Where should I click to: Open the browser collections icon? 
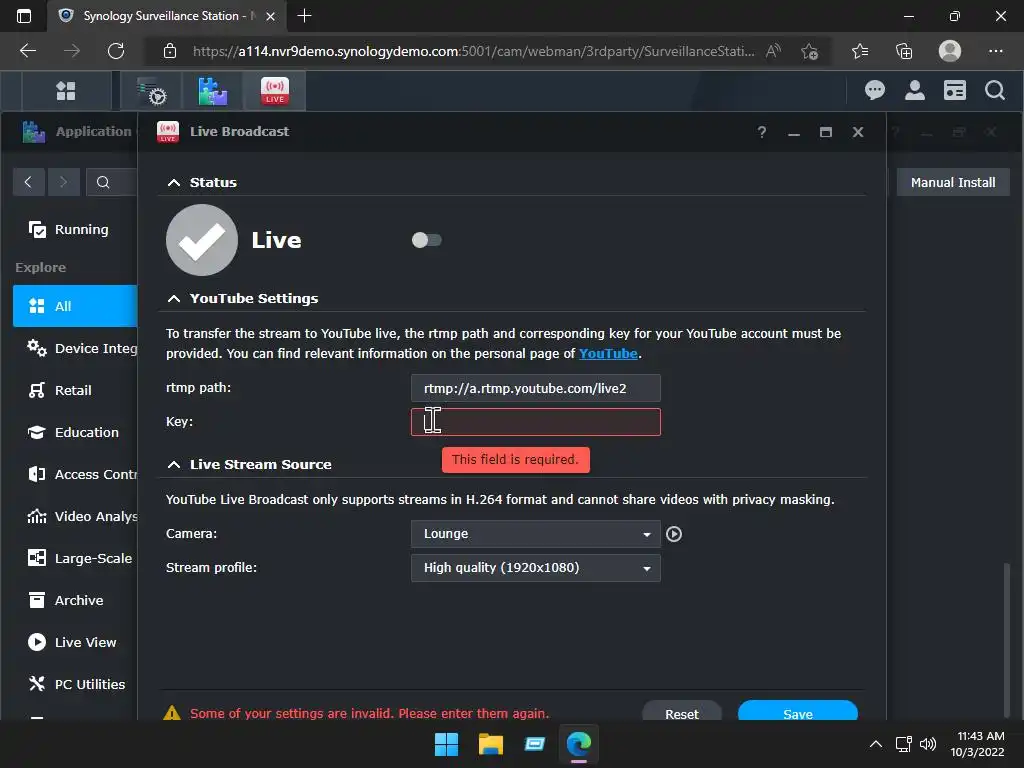tap(904, 51)
